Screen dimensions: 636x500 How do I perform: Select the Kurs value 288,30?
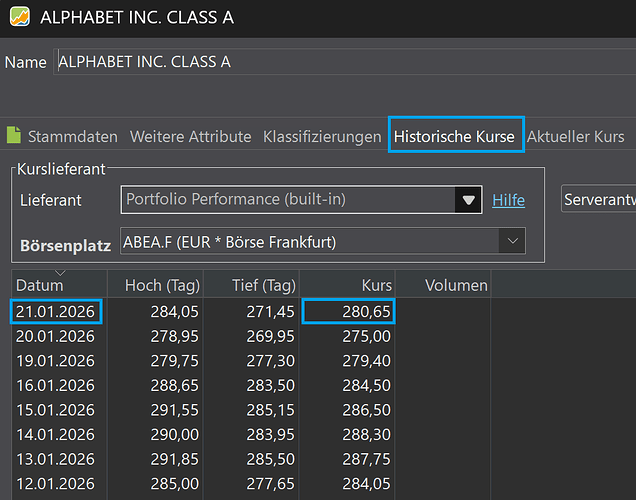pyautogui.click(x=366, y=434)
